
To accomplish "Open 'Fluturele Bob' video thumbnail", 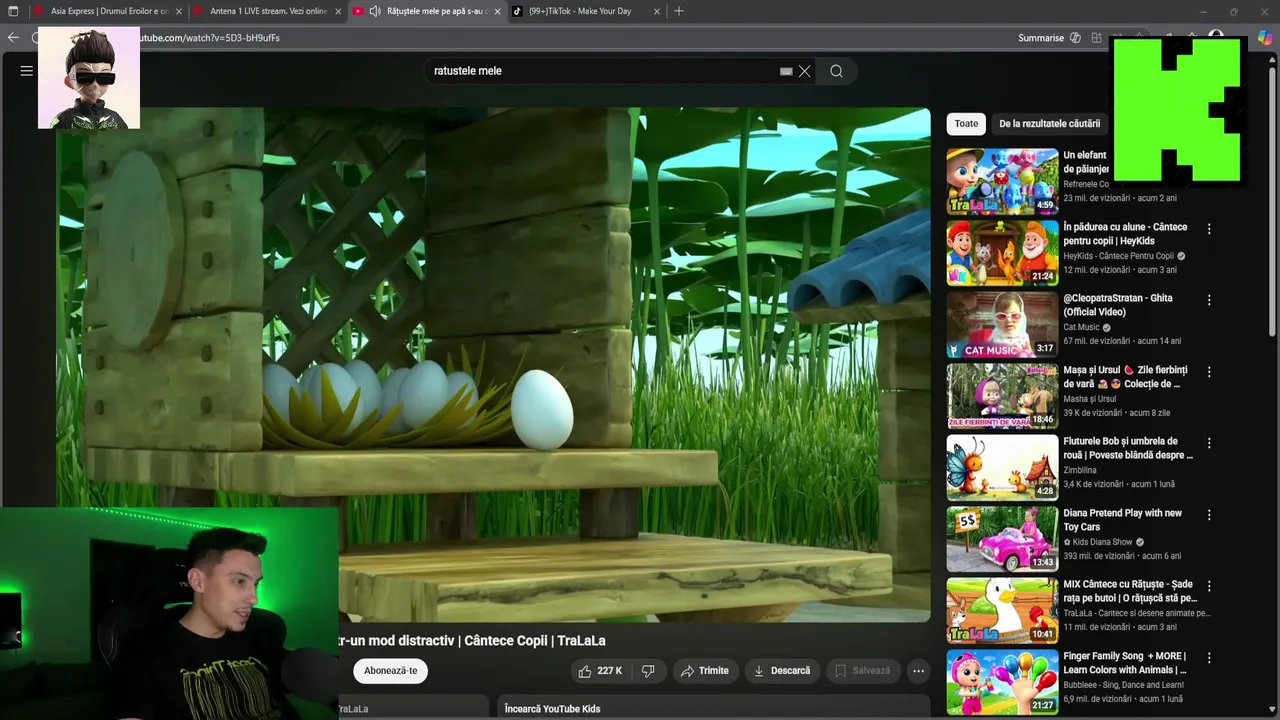I will coord(1002,468).
